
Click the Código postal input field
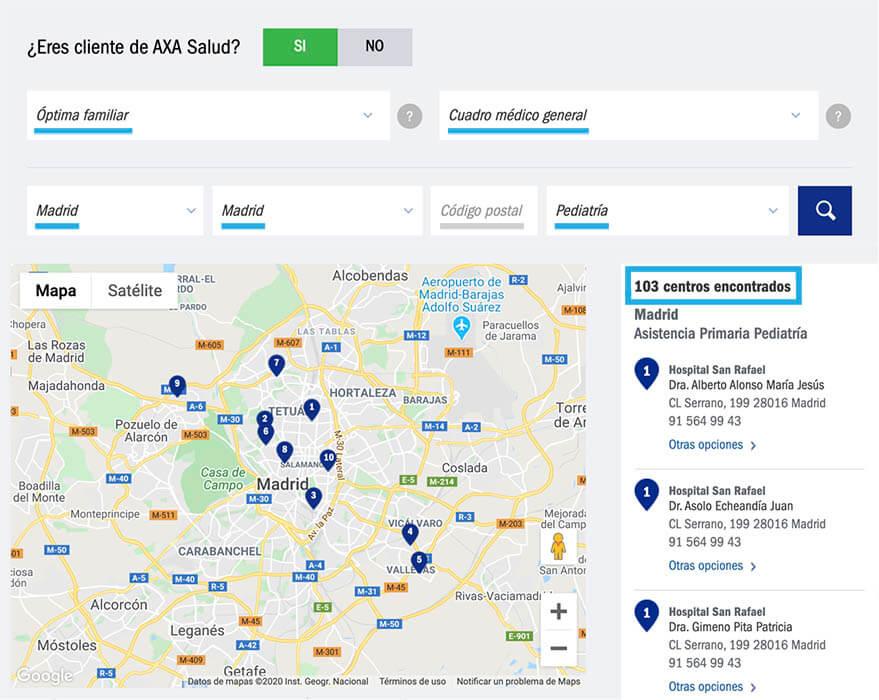[484, 211]
